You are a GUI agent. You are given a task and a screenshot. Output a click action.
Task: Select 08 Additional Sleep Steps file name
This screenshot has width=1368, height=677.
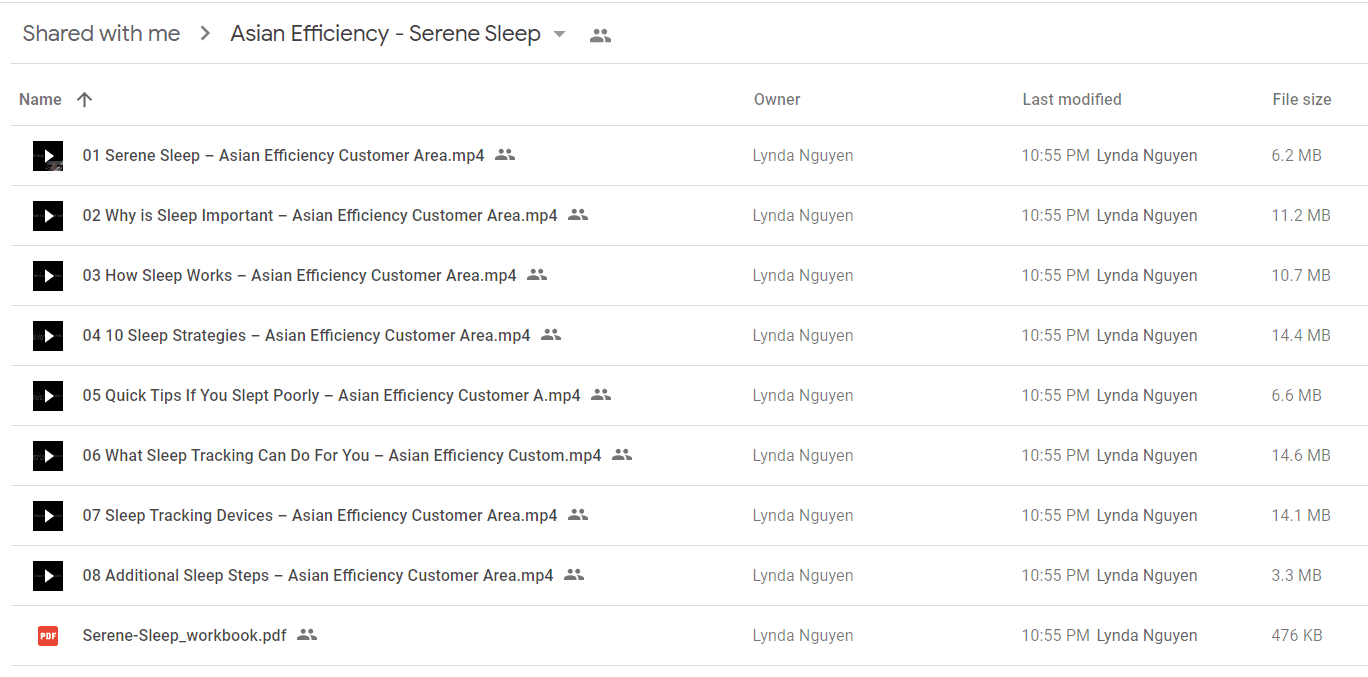click(318, 575)
